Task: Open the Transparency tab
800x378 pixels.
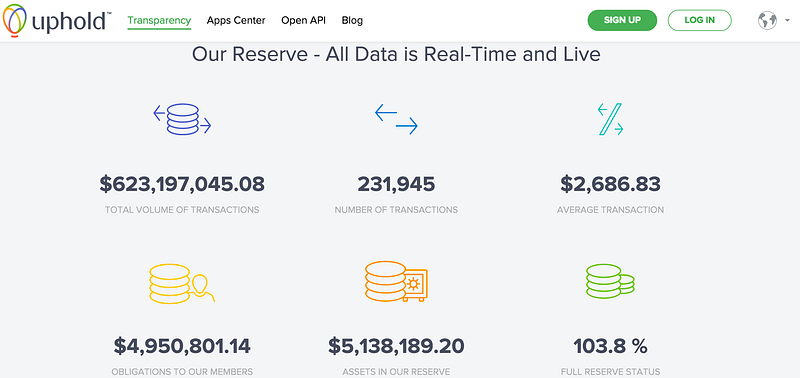Action: point(159,21)
